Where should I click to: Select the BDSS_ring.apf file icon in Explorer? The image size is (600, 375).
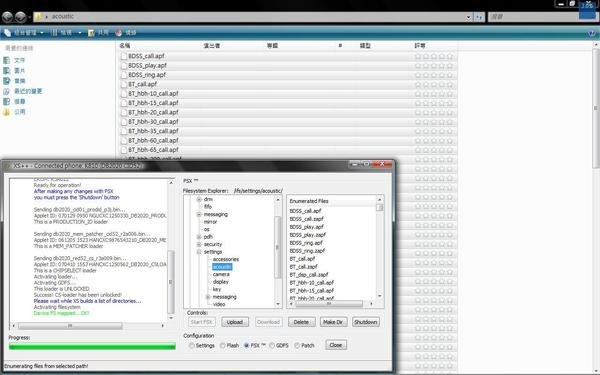click(124, 75)
